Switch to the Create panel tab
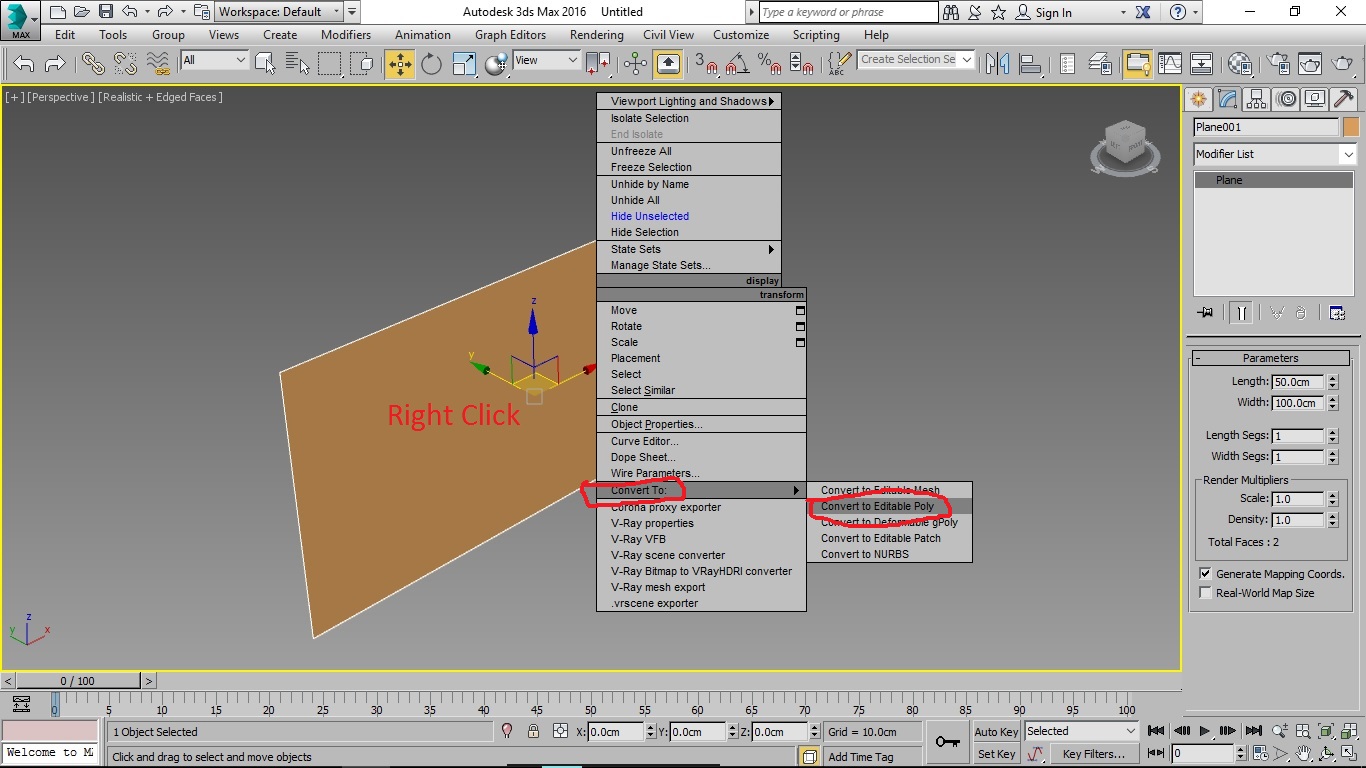 point(1198,99)
